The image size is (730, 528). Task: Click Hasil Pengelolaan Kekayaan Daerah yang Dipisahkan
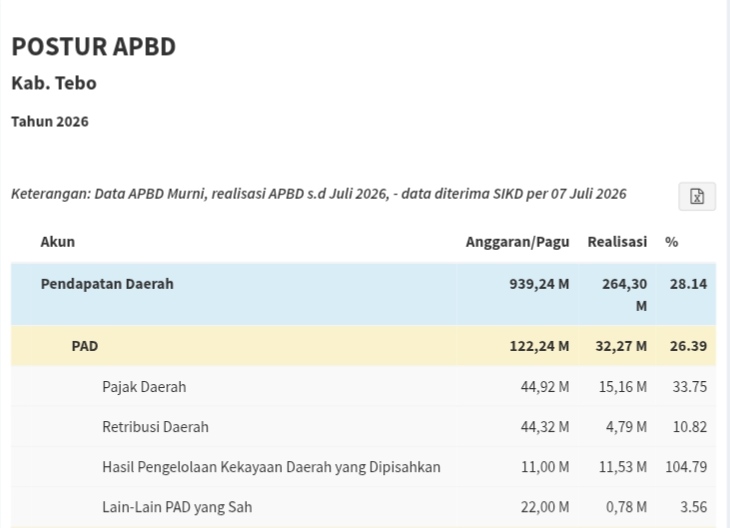pos(271,467)
